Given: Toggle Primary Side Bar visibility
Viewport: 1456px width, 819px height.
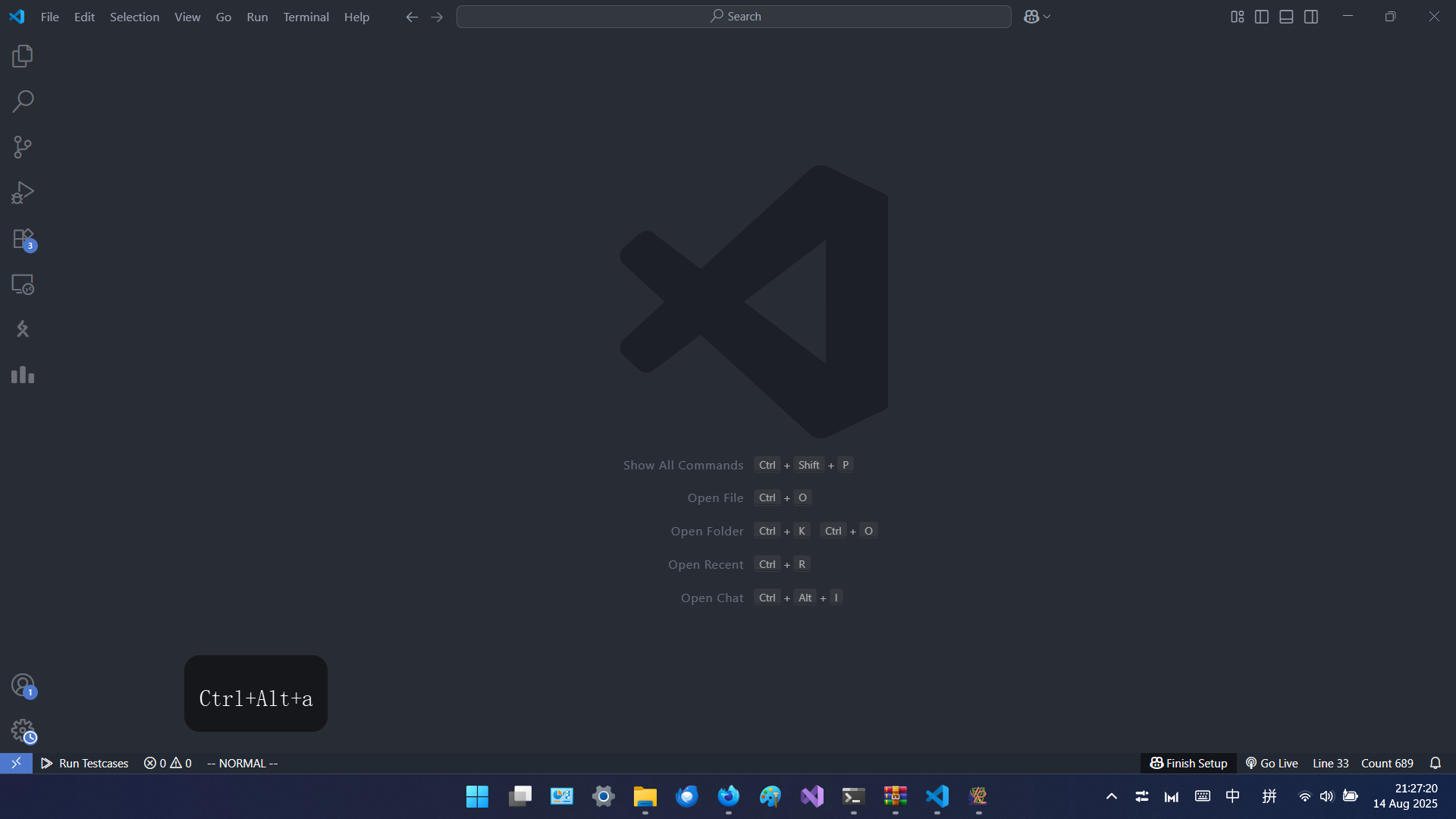Looking at the screenshot, I should pos(1262,17).
